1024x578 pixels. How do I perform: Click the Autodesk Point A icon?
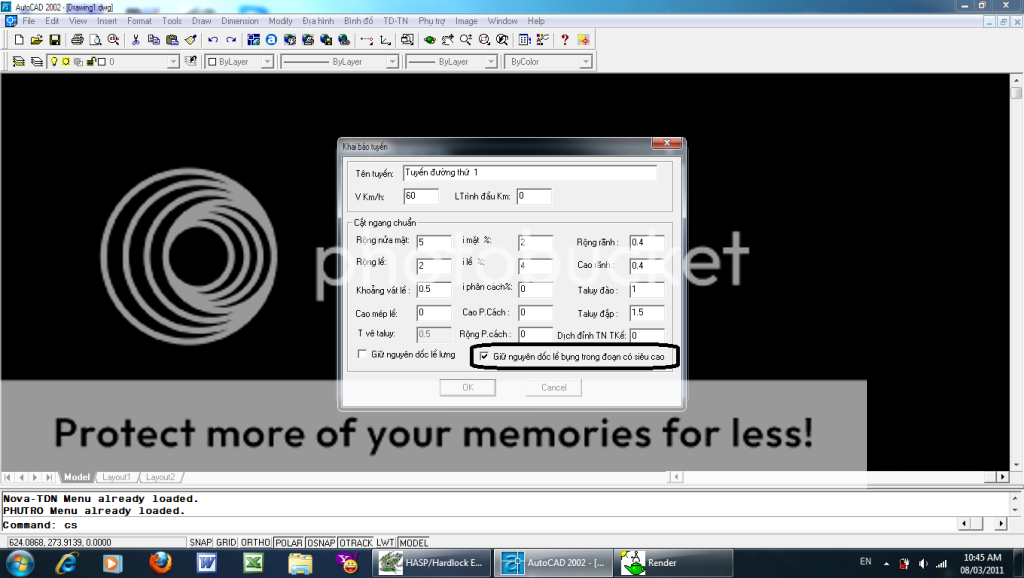(271, 40)
